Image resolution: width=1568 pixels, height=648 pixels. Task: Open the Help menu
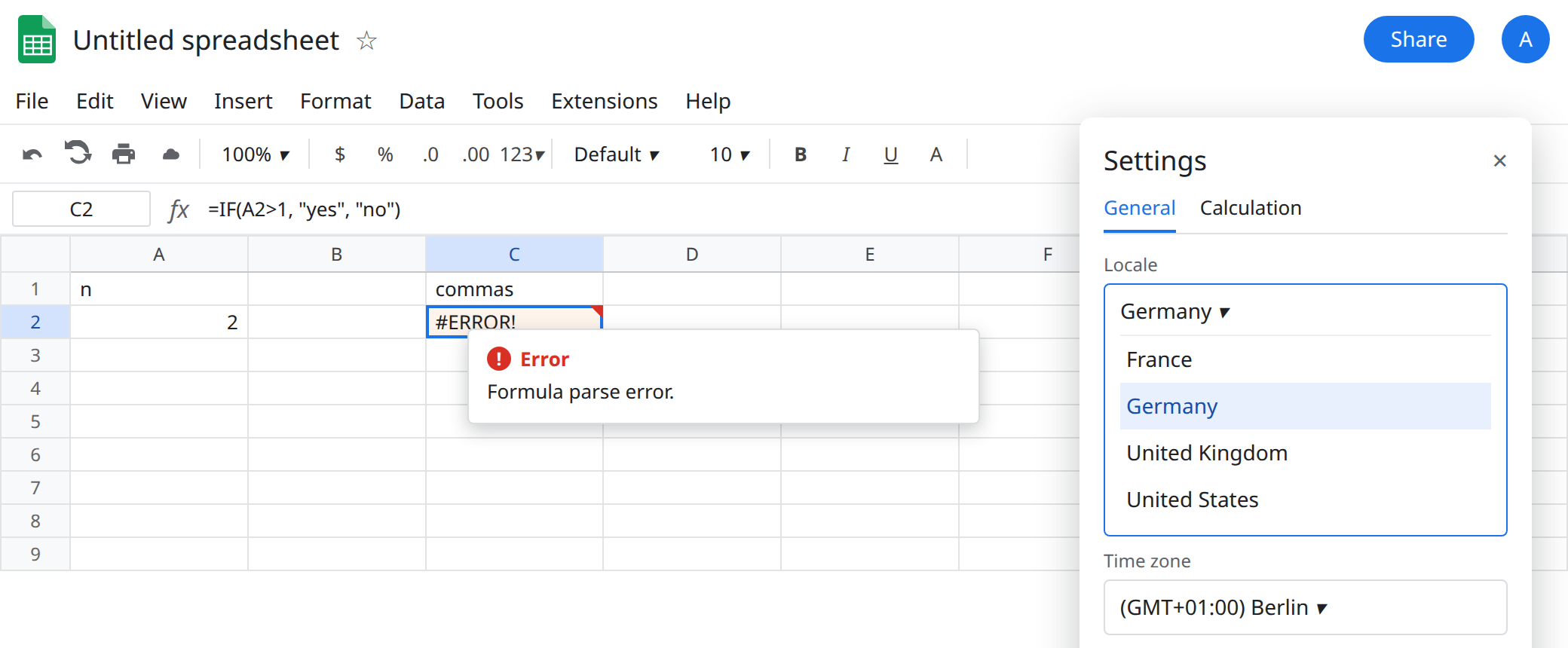(x=708, y=101)
